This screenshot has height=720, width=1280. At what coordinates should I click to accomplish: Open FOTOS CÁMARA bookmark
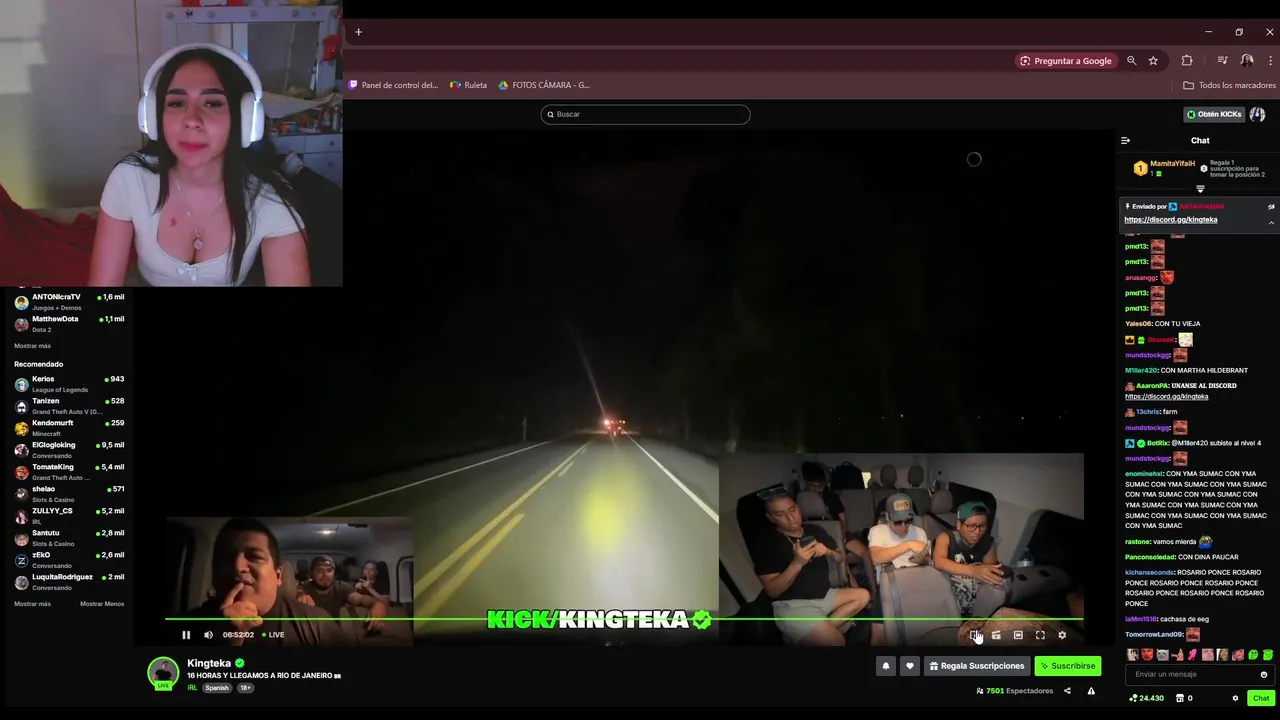pos(545,85)
